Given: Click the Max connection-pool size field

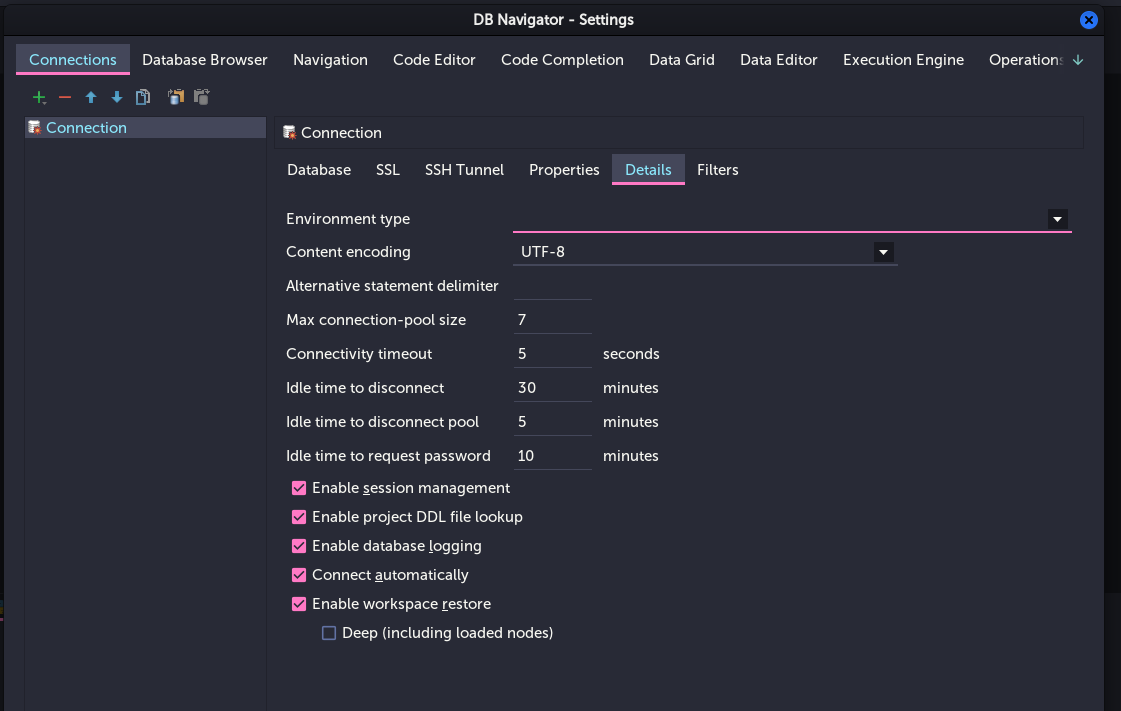Looking at the screenshot, I should 552,320.
